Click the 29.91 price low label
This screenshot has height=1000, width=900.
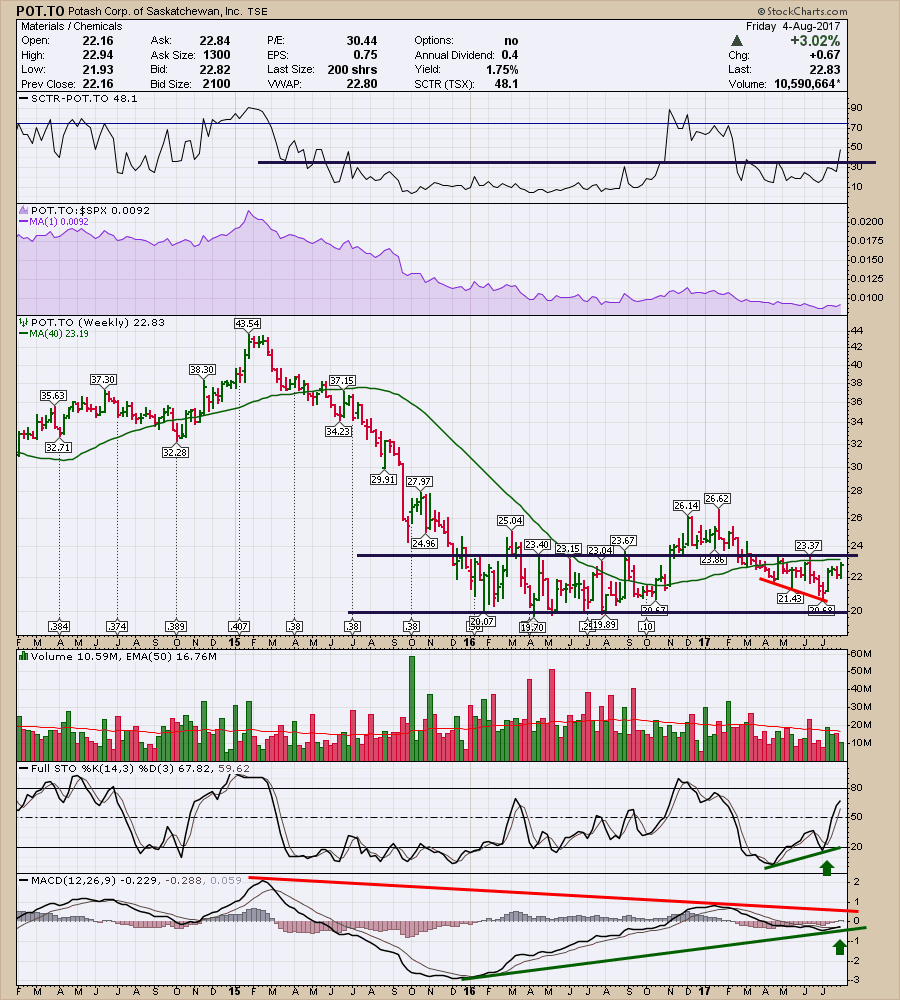[x=383, y=479]
